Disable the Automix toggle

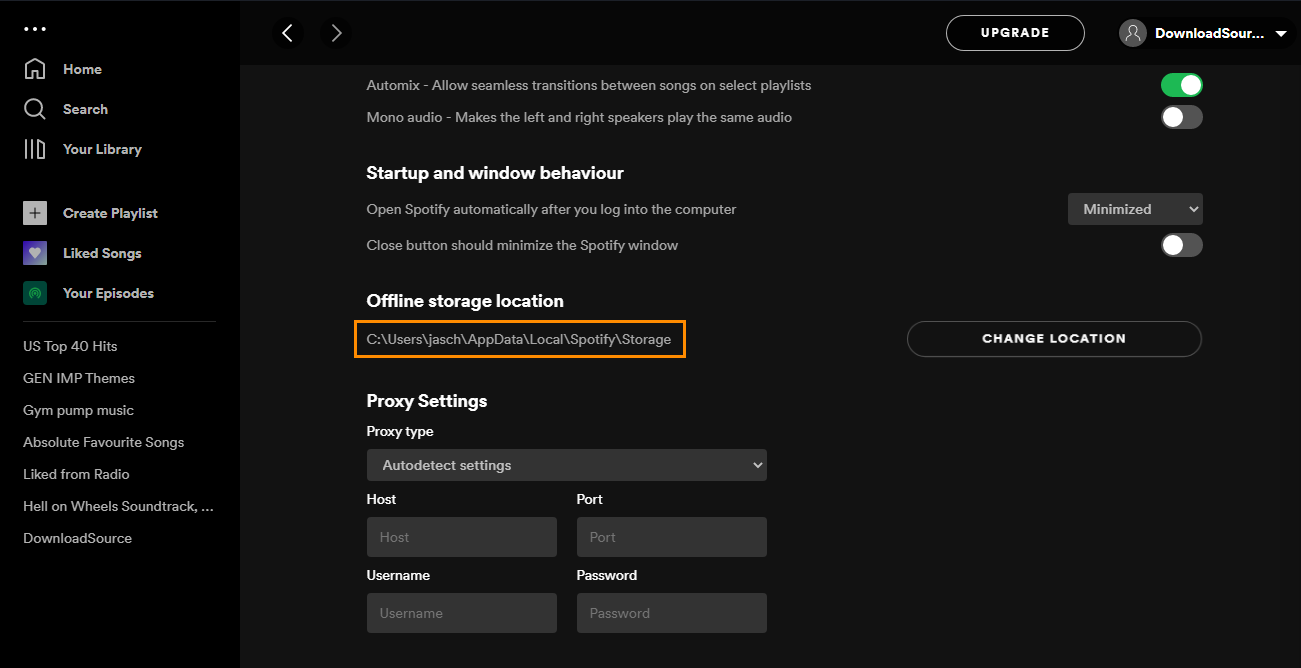click(1181, 85)
